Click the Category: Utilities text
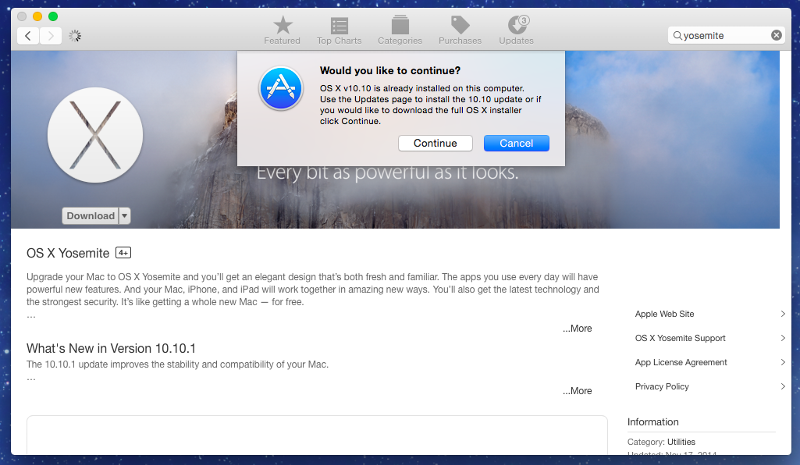This screenshot has width=800, height=465. pos(661,442)
